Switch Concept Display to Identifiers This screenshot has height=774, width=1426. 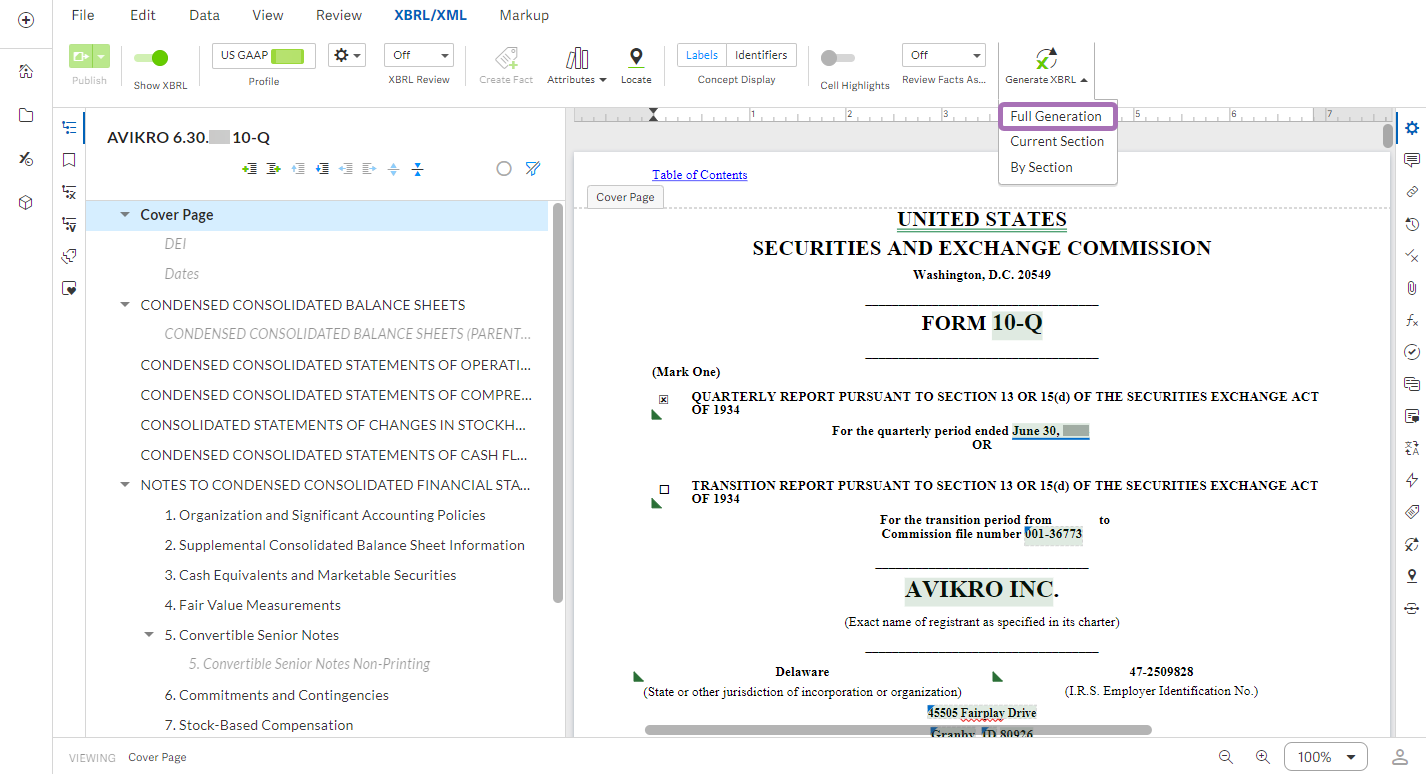tap(761, 55)
